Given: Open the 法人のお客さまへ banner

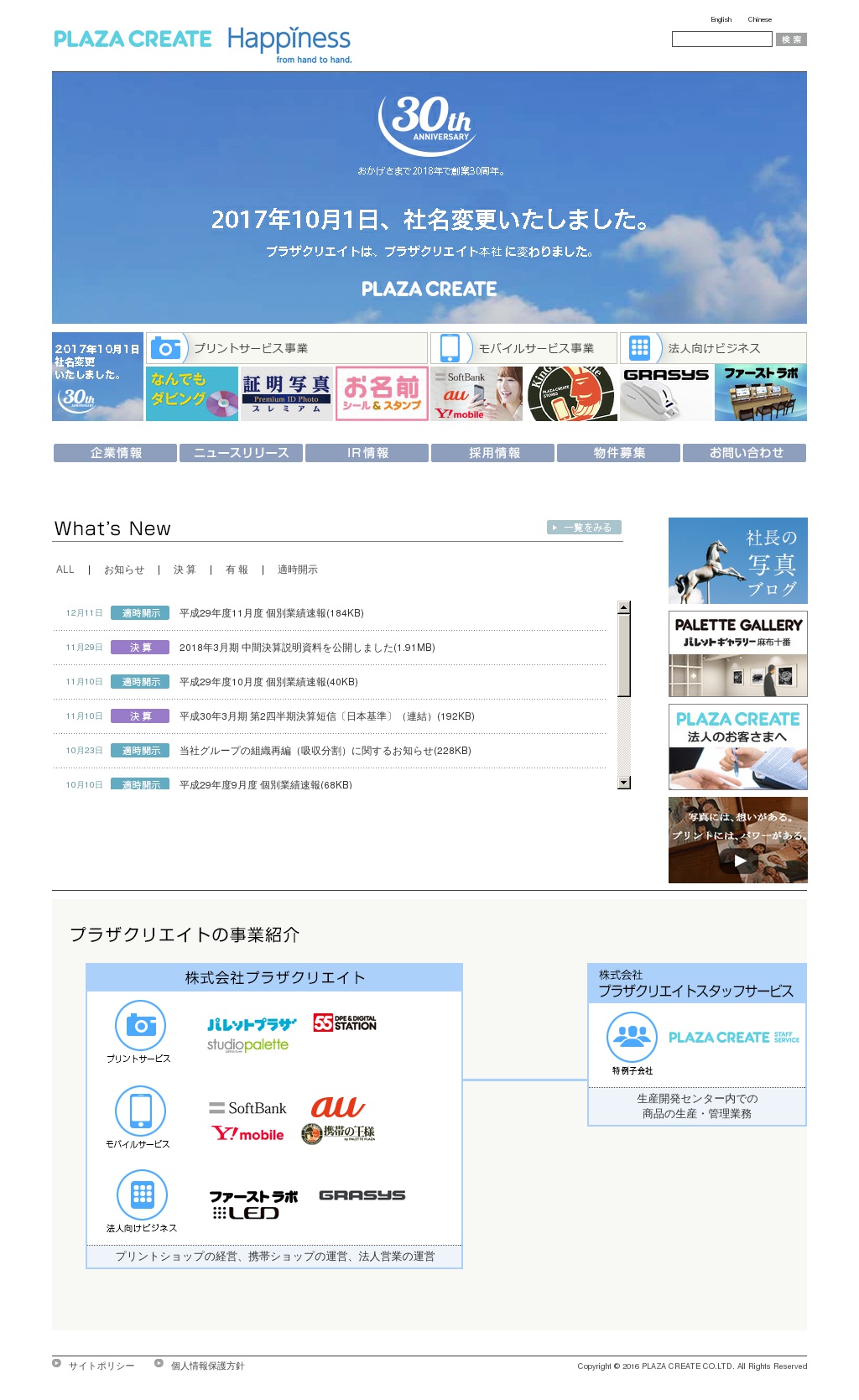Looking at the screenshot, I should [738, 747].
